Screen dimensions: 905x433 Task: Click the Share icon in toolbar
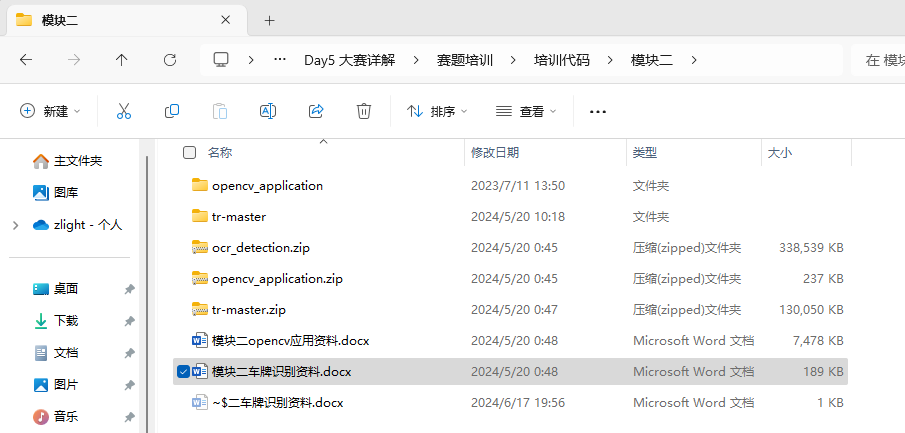tap(316, 111)
